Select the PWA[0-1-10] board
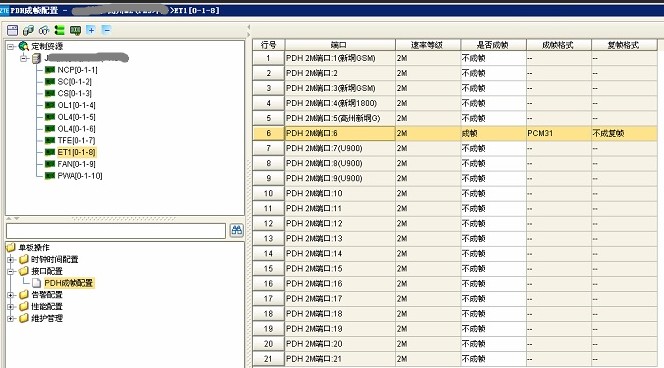Viewport: 664px width, 368px height. click(x=80, y=176)
